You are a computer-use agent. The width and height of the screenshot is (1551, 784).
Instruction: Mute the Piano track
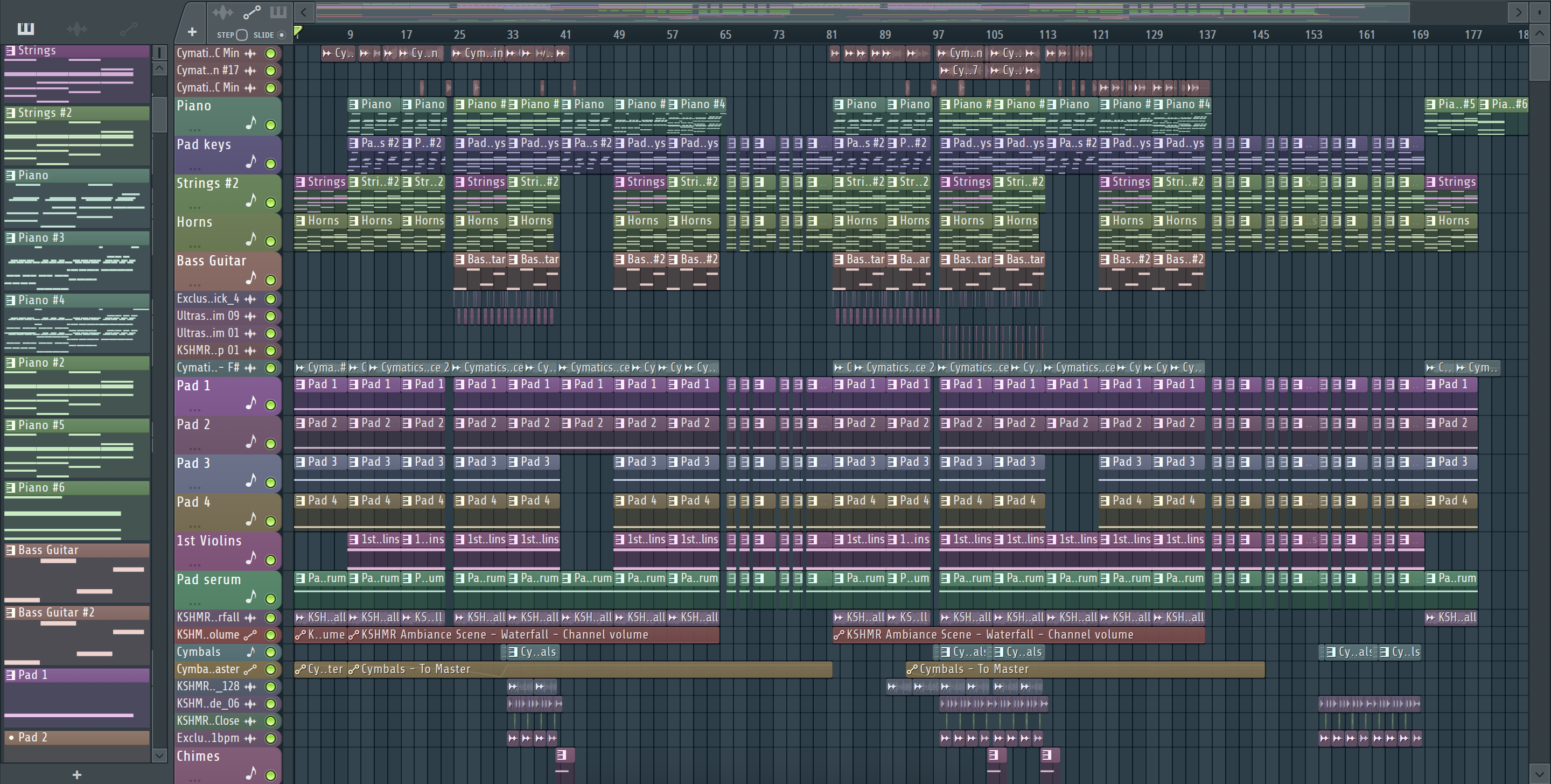click(271, 125)
